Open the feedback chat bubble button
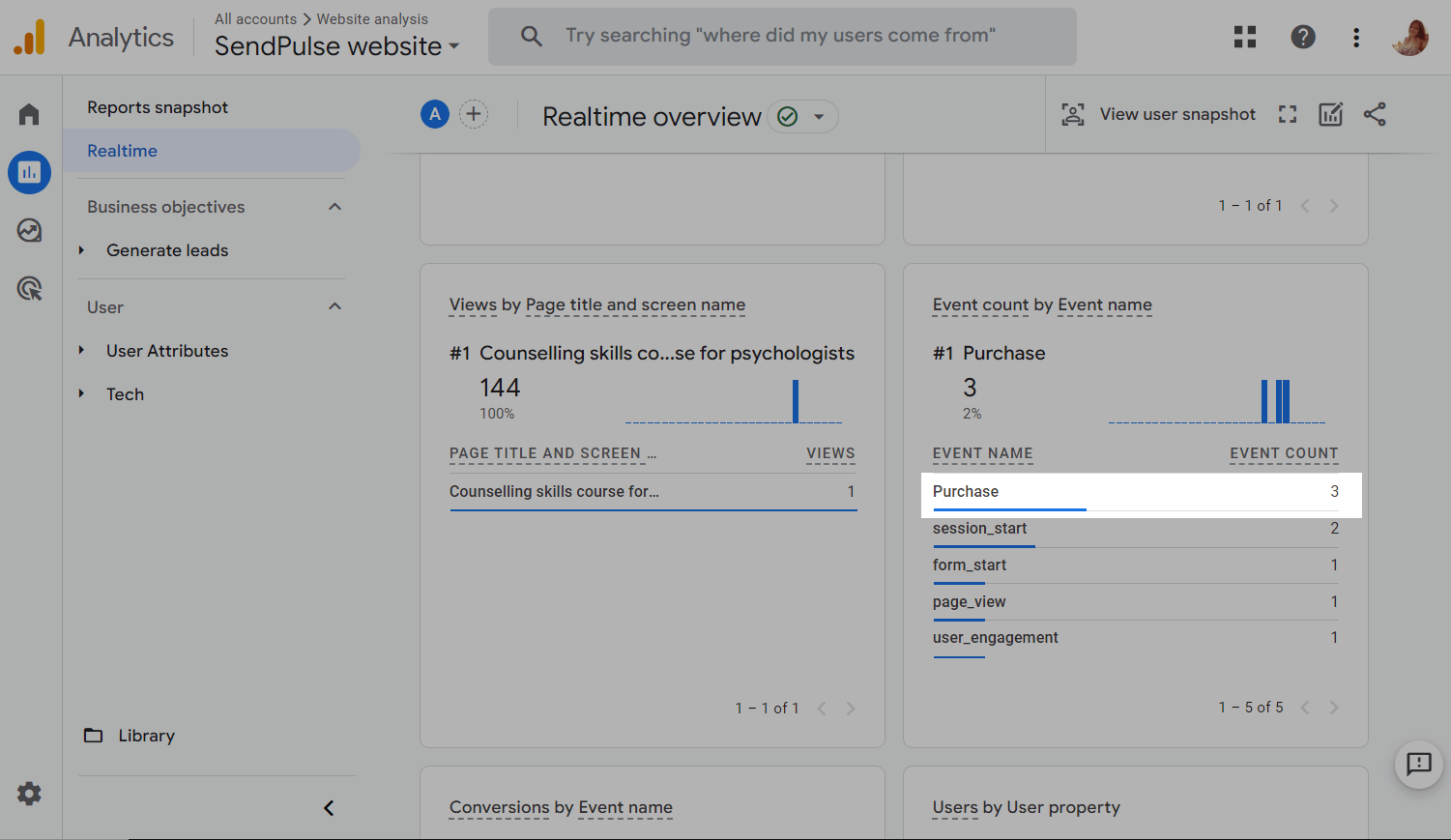Screen dimensions: 1451x840 pos(1418,765)
